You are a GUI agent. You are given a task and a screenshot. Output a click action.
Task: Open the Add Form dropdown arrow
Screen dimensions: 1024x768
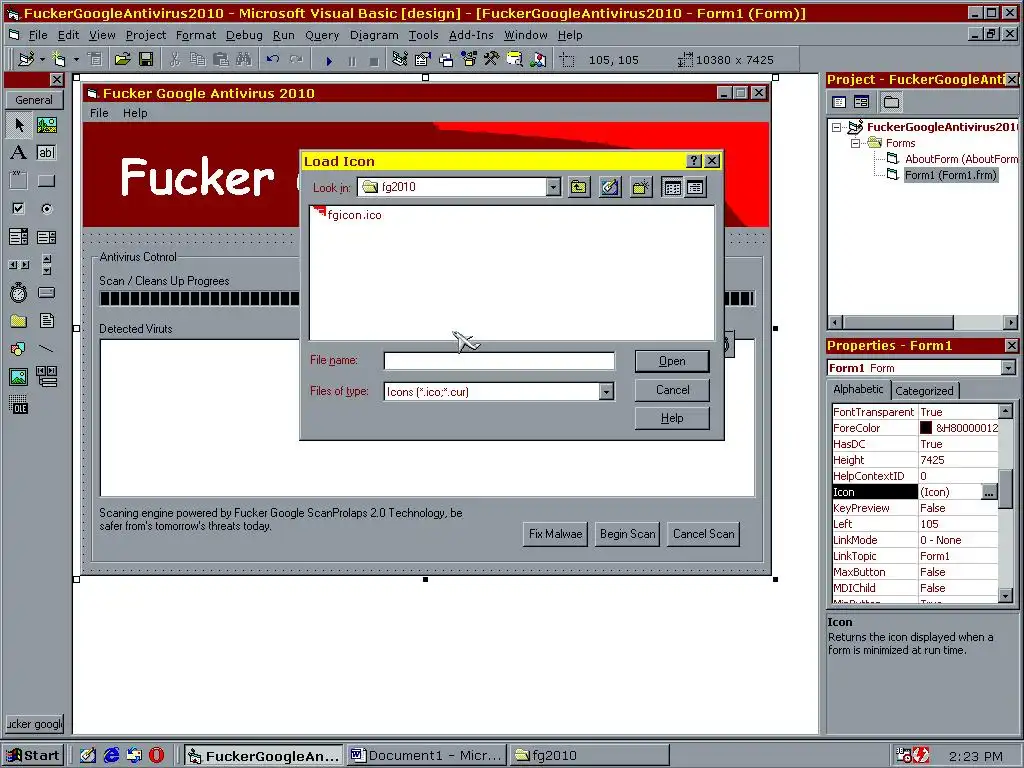[76, 60]
